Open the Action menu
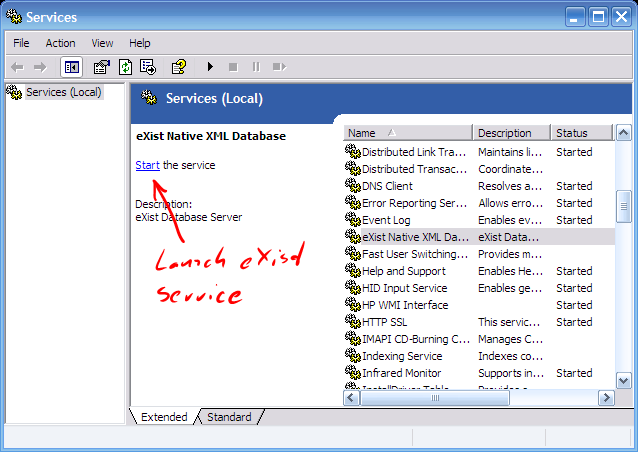The image size is (638, 452). [60, 43]
